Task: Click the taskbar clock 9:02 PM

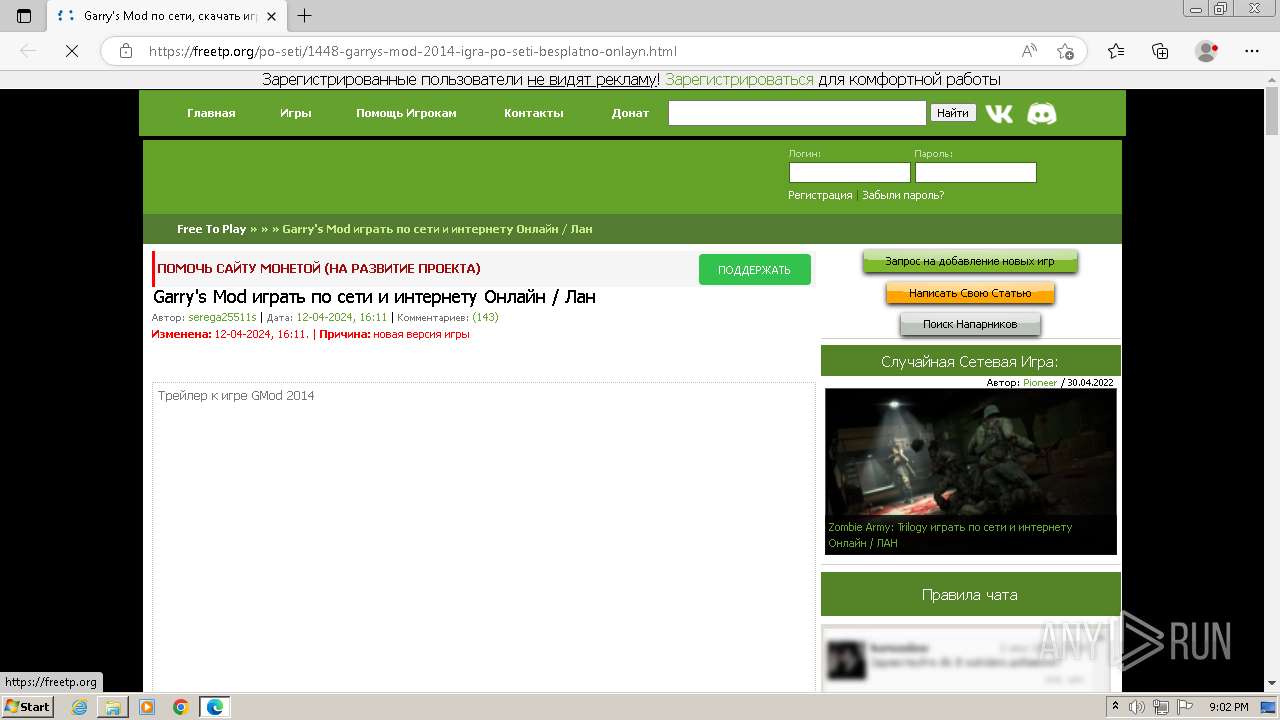Action: [1228, 707]
